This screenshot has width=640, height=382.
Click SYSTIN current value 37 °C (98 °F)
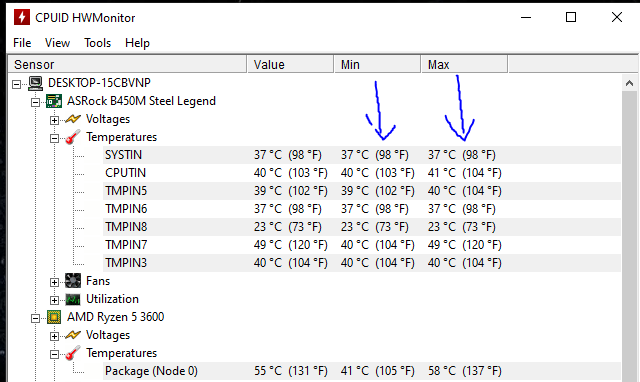pos(288,155)
